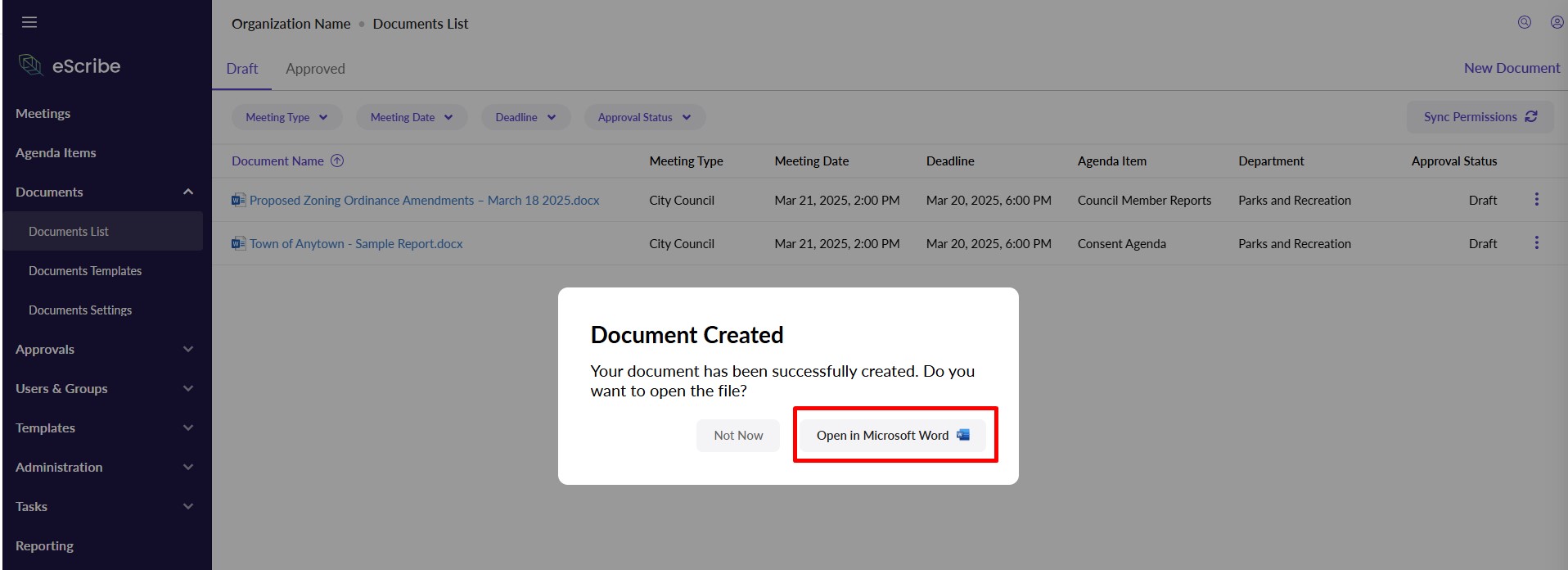Open kebab menu for Proposed Zoning Ordinance row
This screenshot has height=570, width=1568.
tap(1536, 200)
